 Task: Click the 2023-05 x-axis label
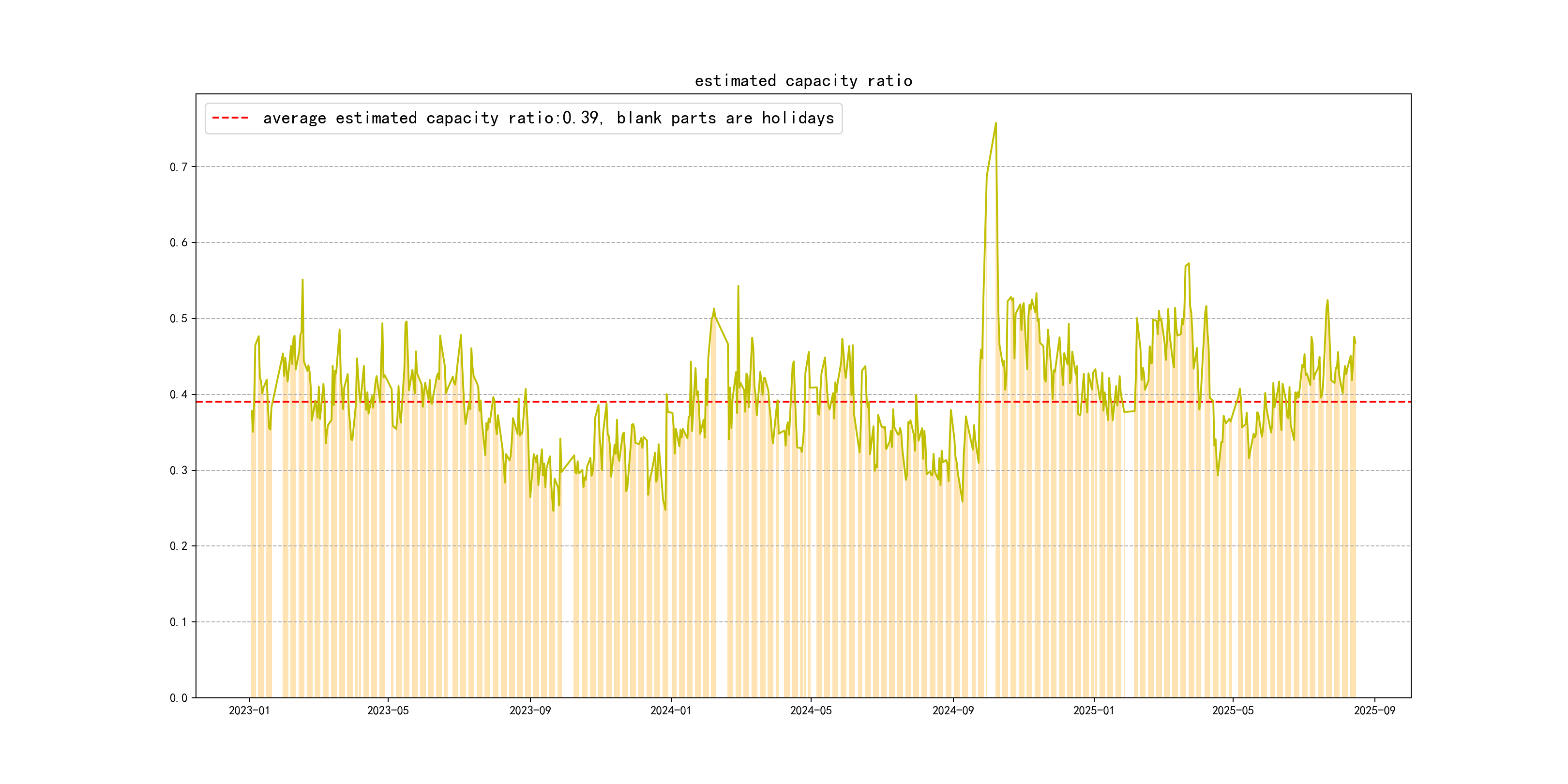pyautogui.click(x=388, y=711)
